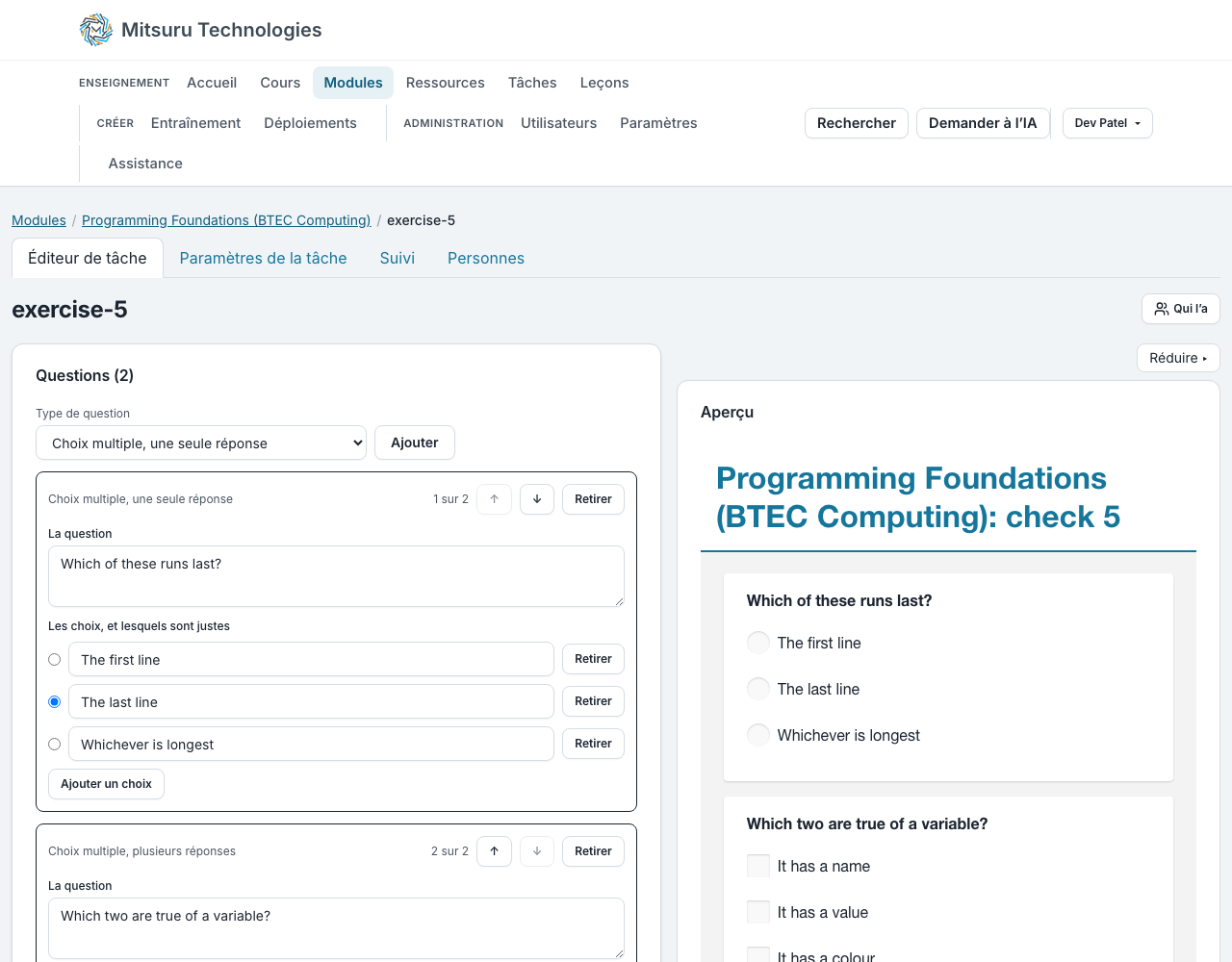
Task: Move question 1 up with arrow icon
Action: (x=495, y=499)
